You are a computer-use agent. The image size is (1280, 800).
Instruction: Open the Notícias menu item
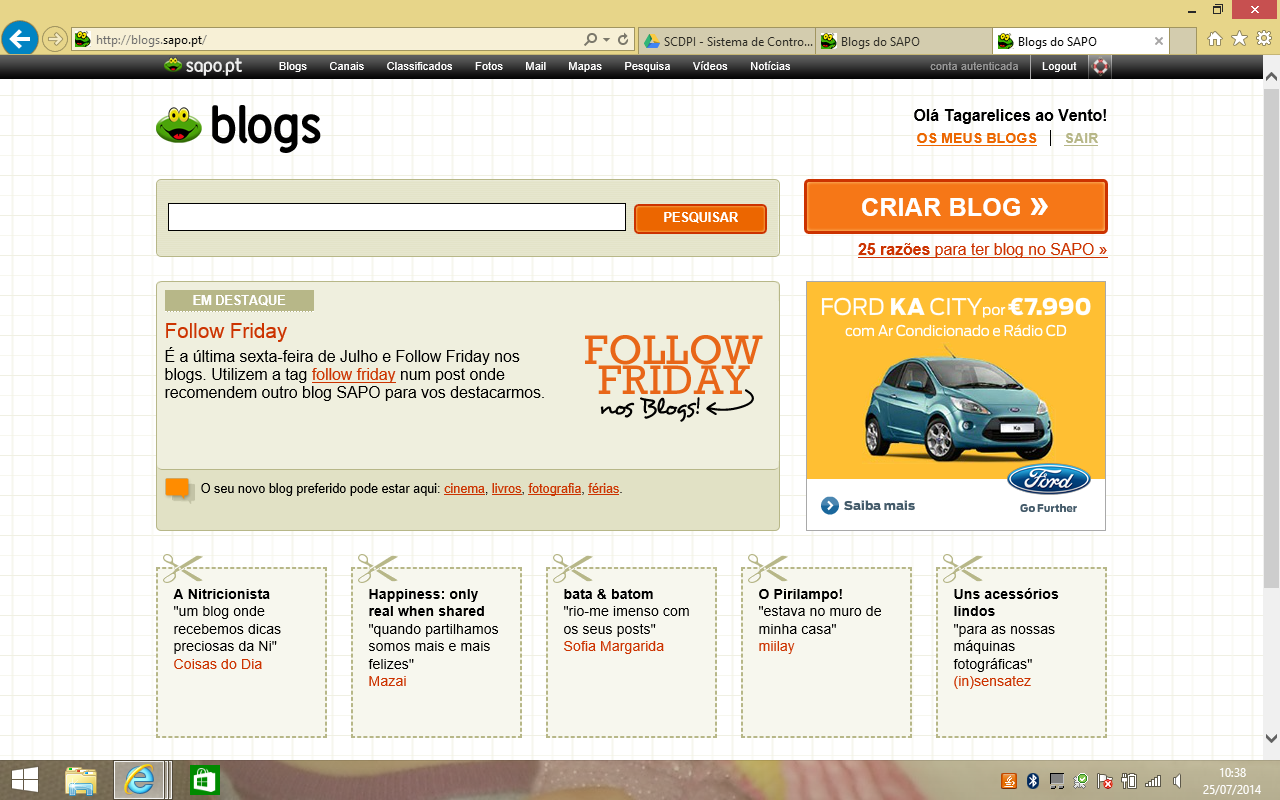[770, 67]
